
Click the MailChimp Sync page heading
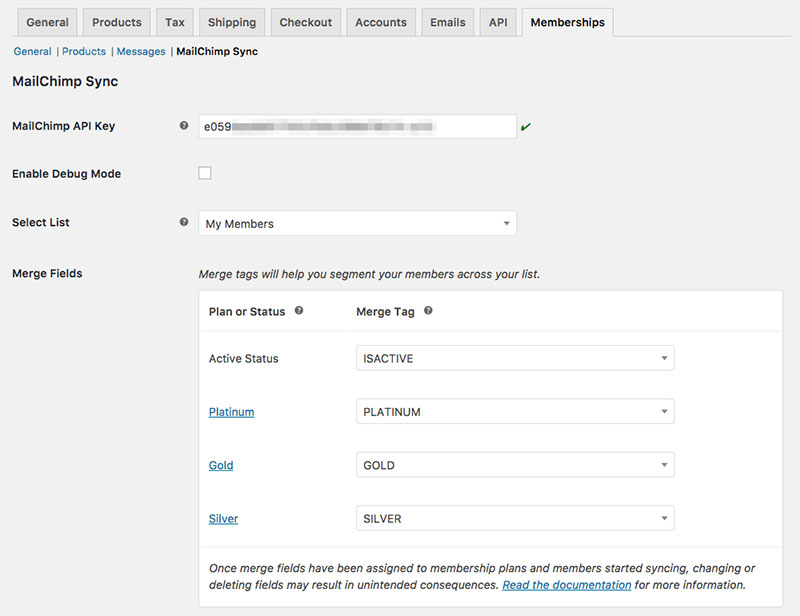[x=65, y=82]
